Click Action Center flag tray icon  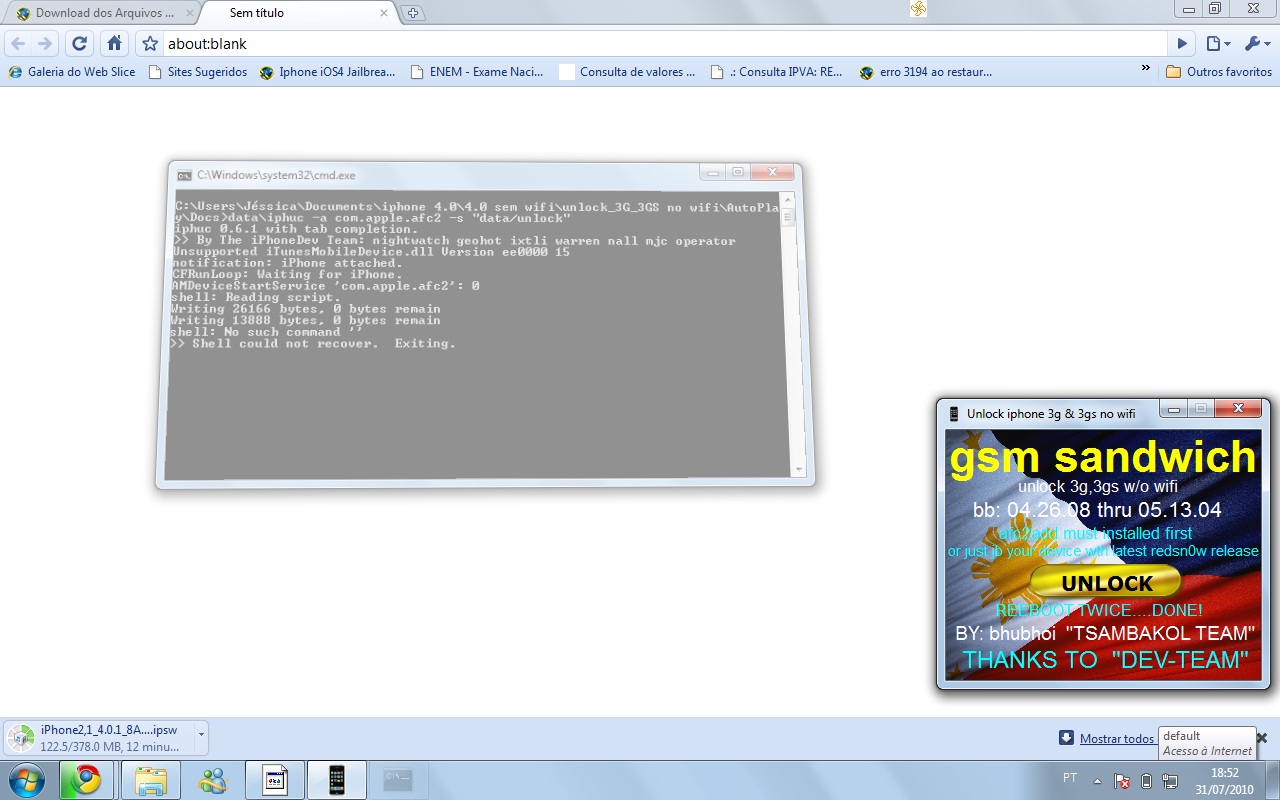coord(1122,780)
